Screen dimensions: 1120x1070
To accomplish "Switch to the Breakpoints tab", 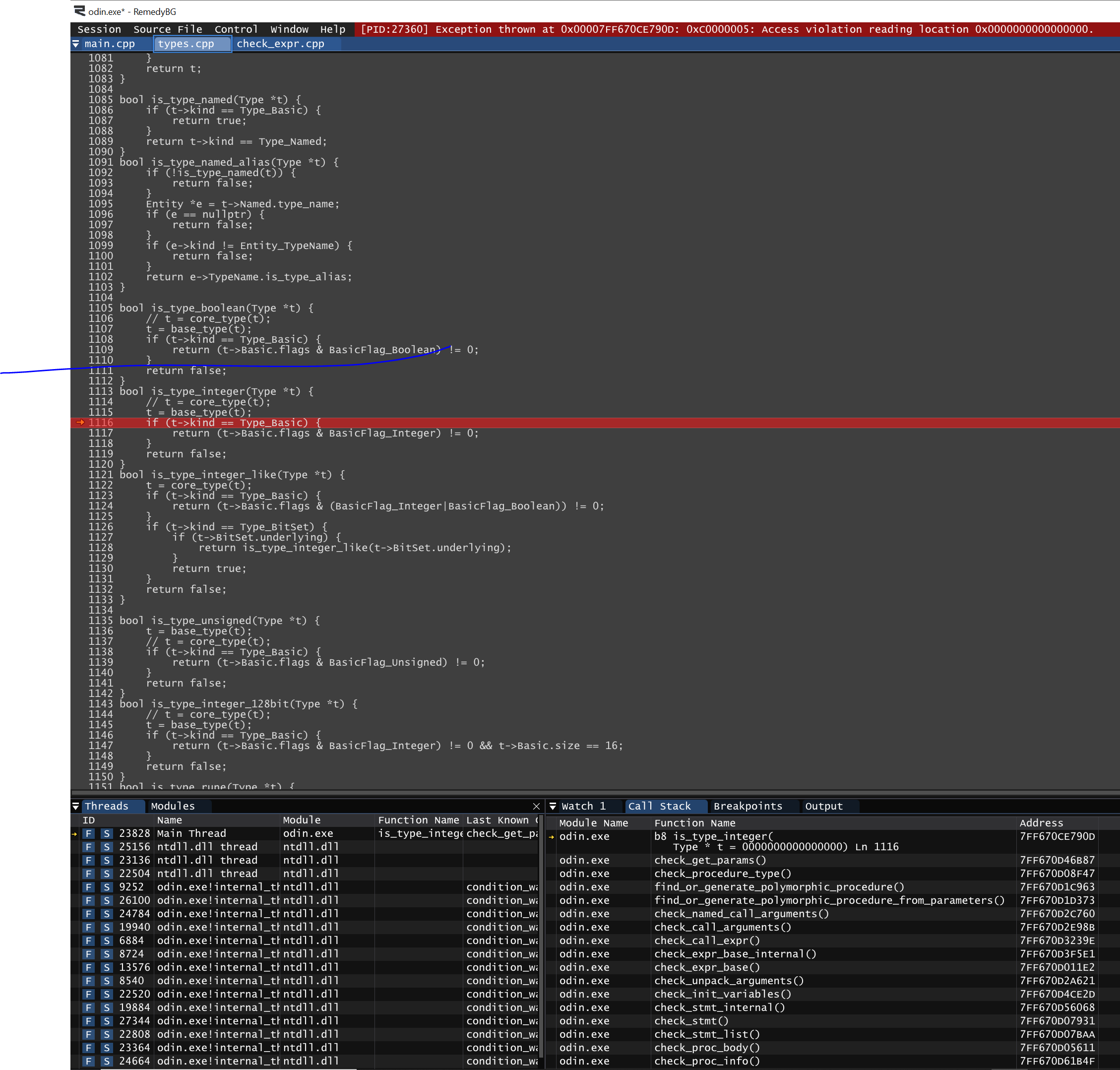I will [x=747, y=806].
